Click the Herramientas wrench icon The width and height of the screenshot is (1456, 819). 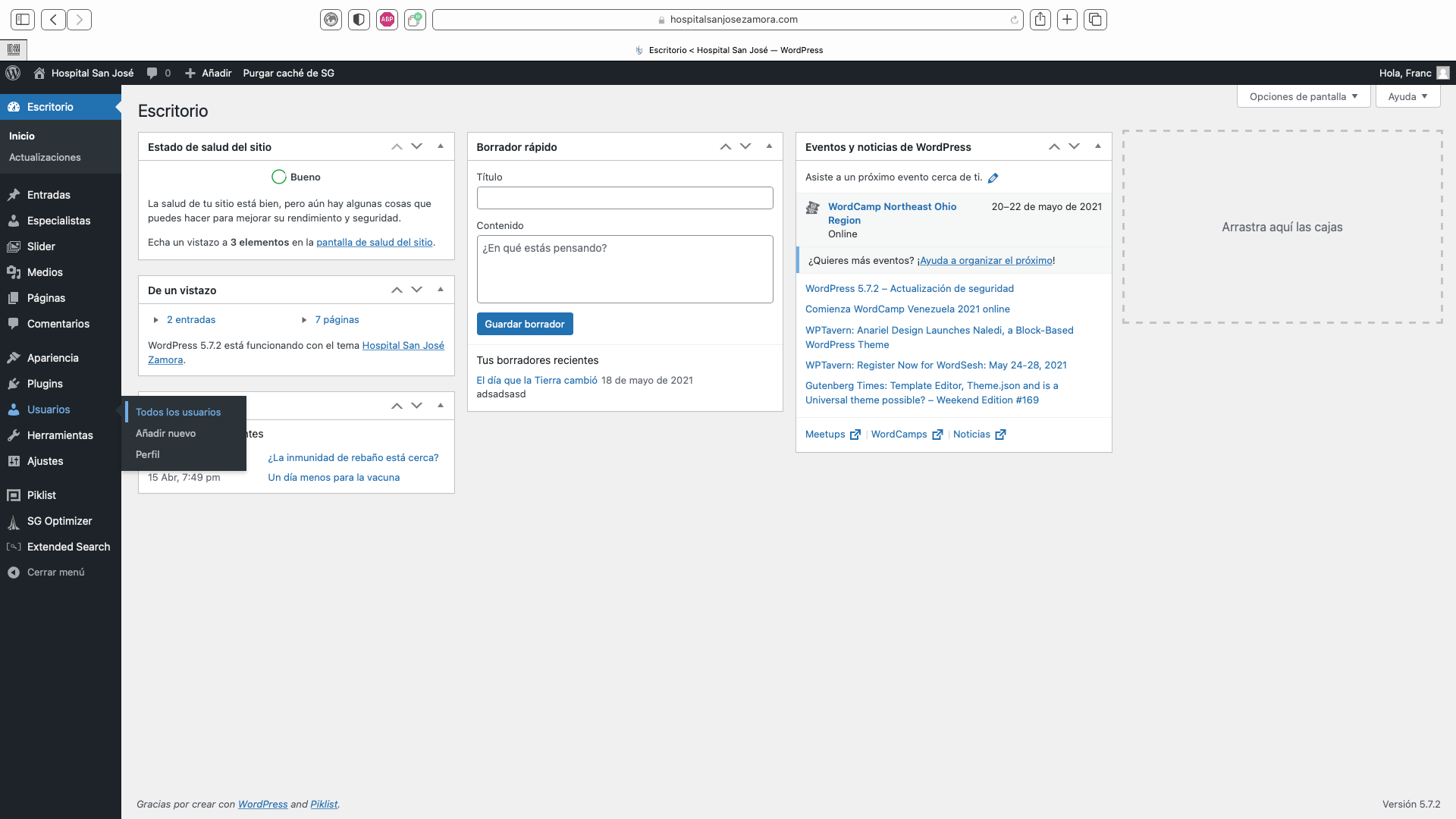click(14, 435)
